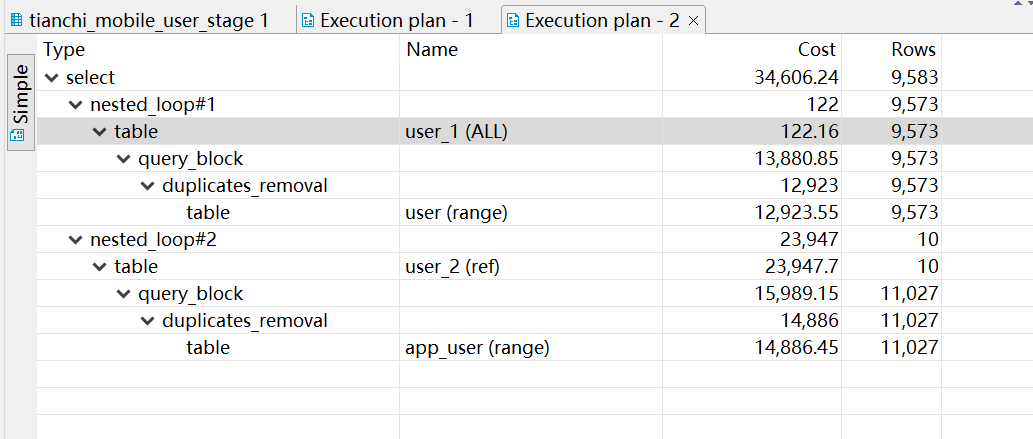Click the name cell 'user_2 (ref)'

pos(453,267)
